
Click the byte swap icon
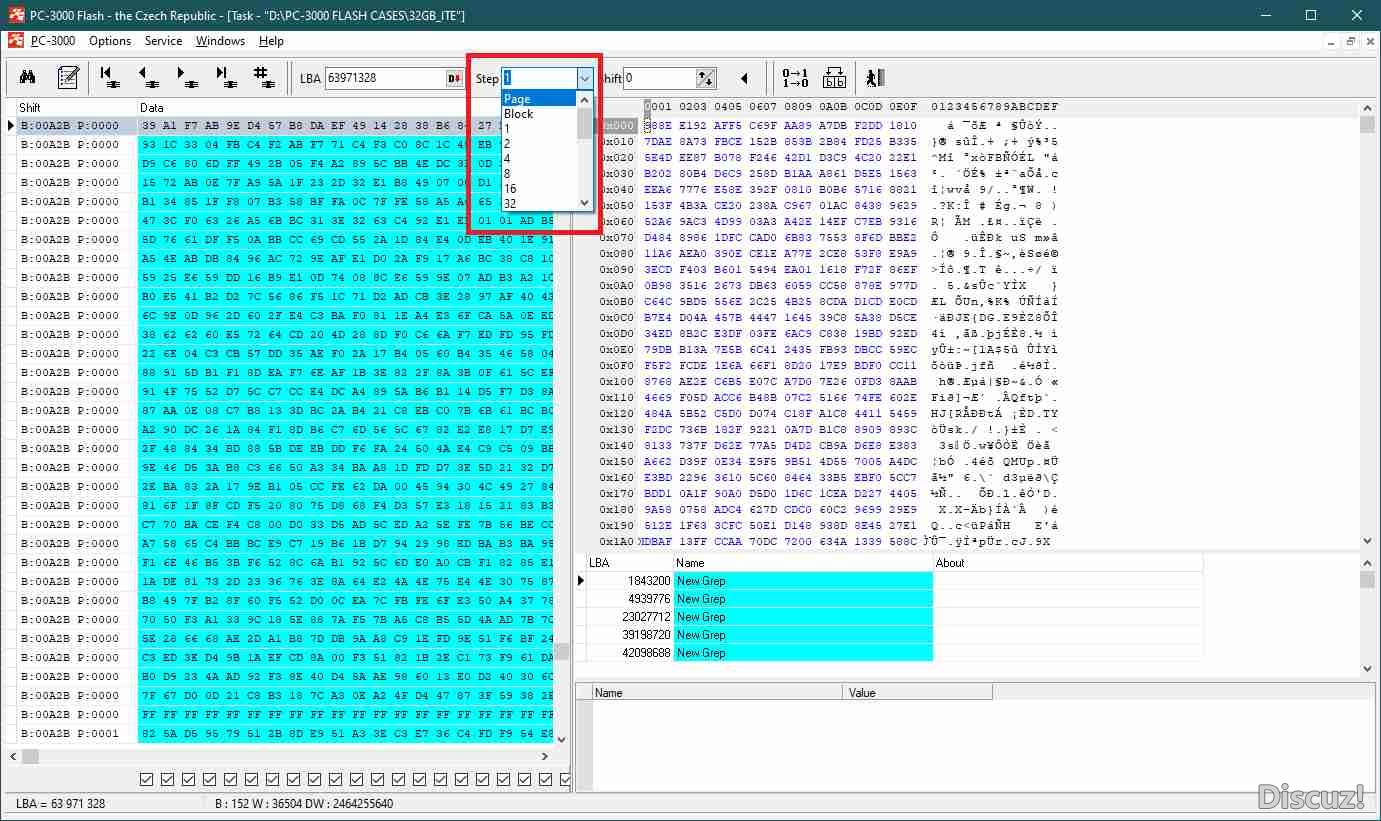pyautogui.click(x=834, y=78)
